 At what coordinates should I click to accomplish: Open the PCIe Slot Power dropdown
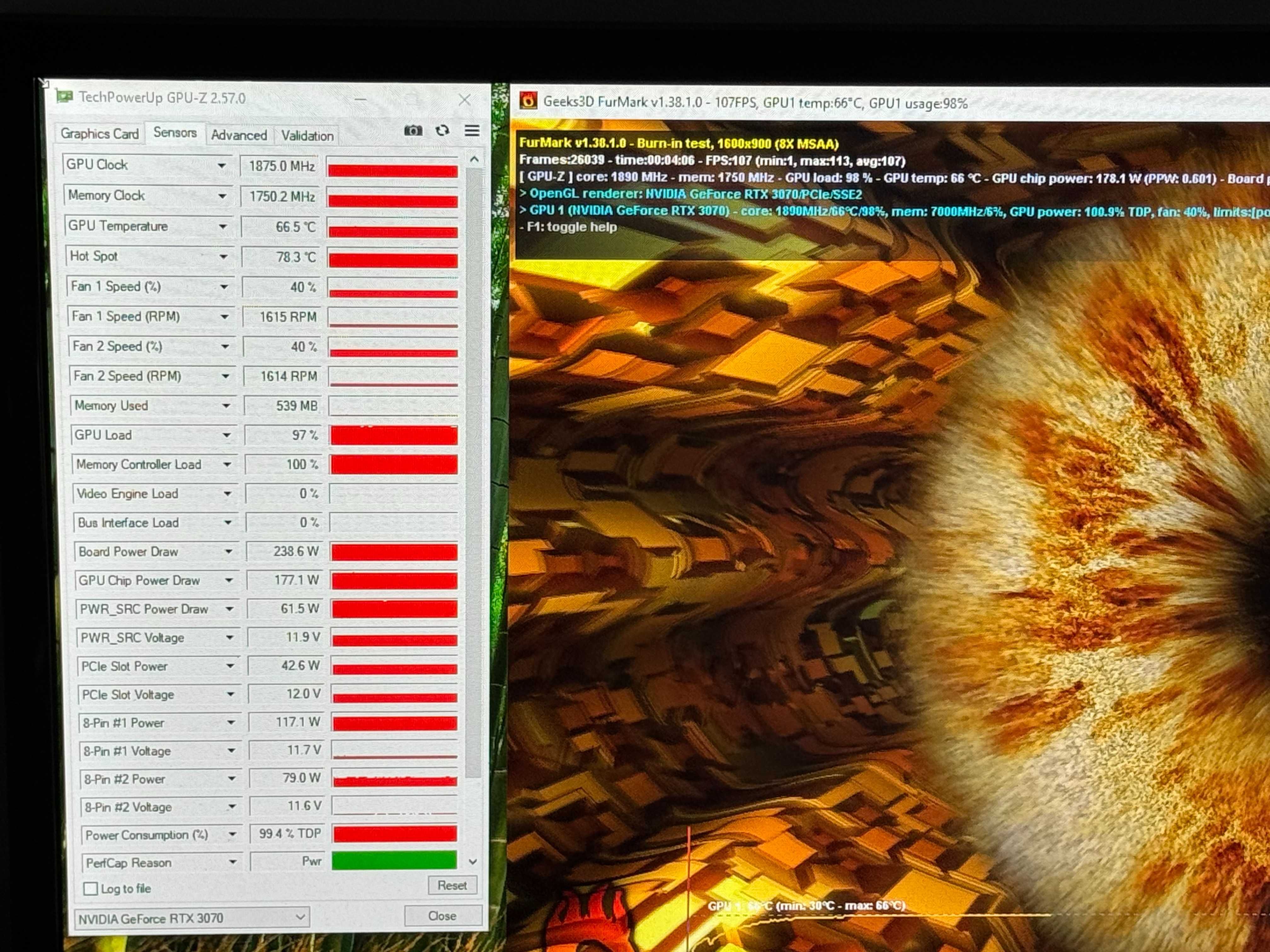click(x=230, y=666)
